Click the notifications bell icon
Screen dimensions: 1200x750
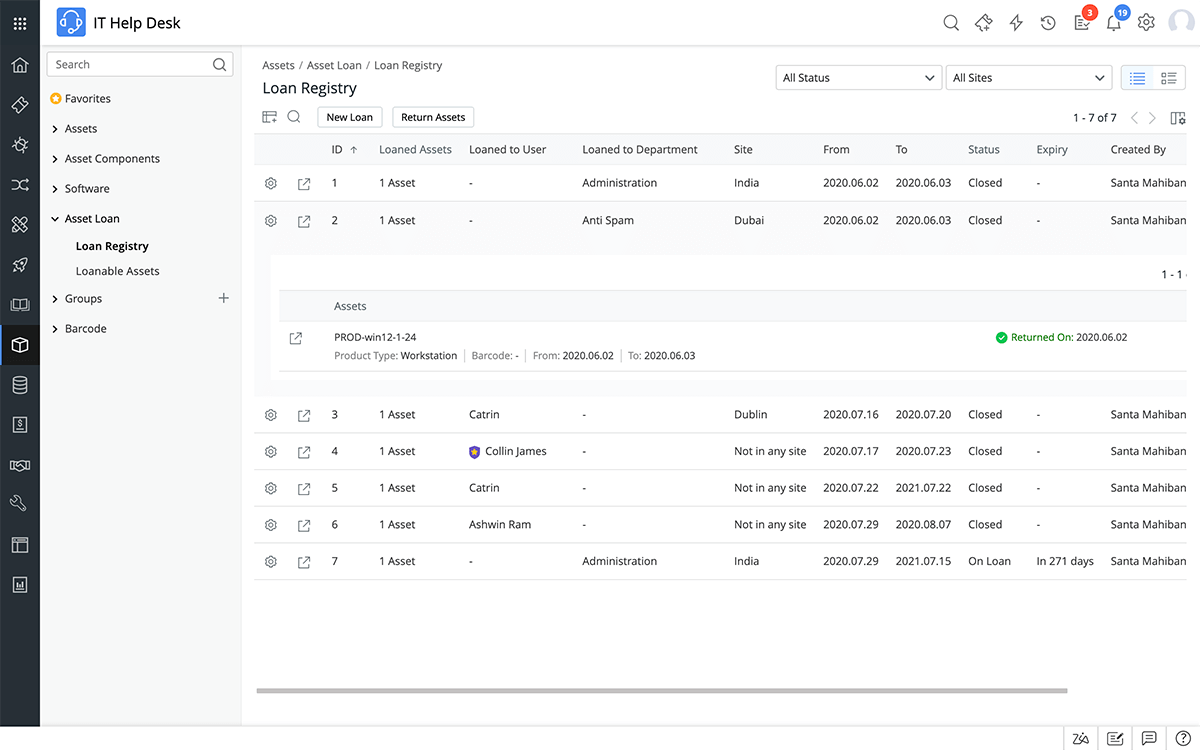[x=1113, y=23]
